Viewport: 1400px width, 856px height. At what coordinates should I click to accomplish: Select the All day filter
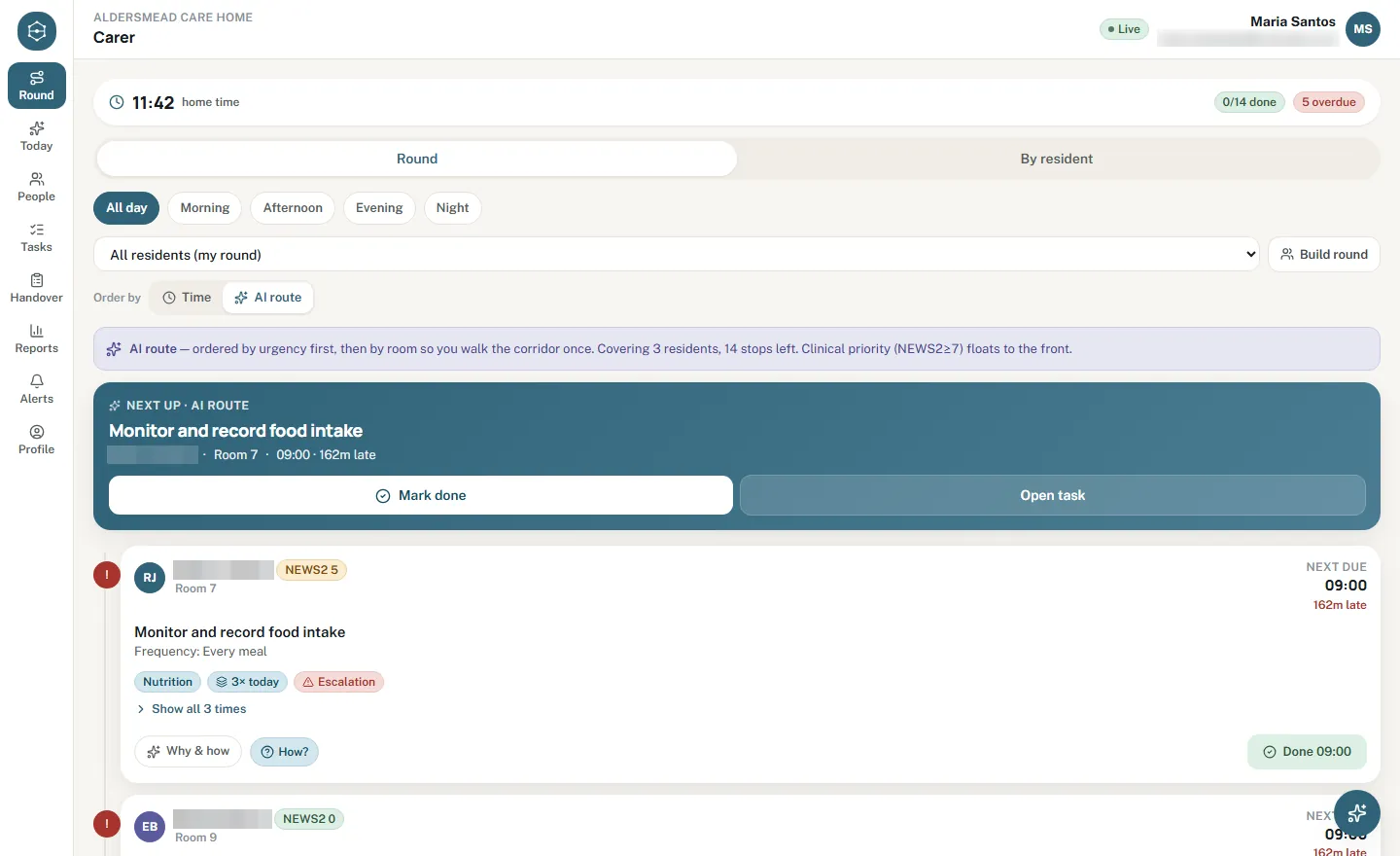click(x=126, y=208)
